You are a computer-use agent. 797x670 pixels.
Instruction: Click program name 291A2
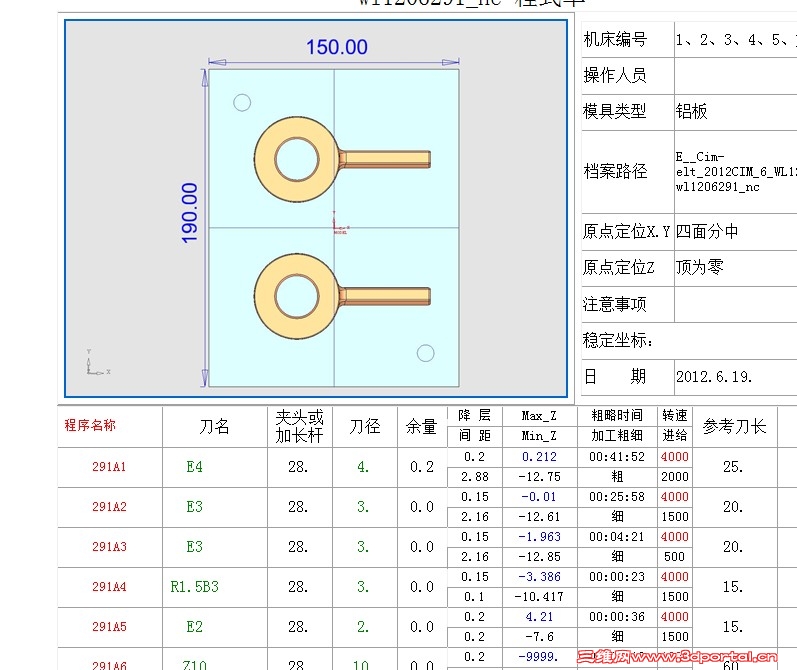pos(109,507)
